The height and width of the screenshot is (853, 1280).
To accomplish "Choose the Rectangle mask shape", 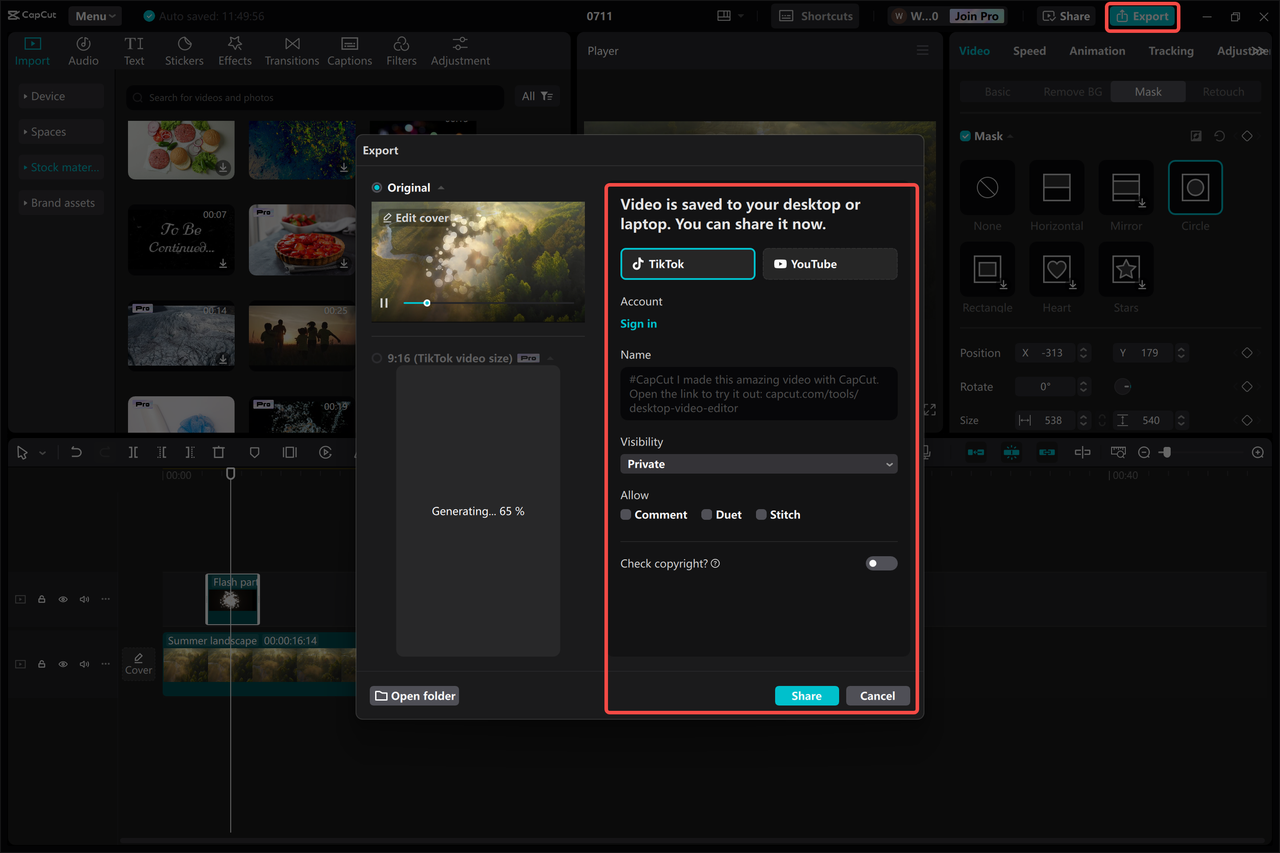I will (x=987, y=269).
